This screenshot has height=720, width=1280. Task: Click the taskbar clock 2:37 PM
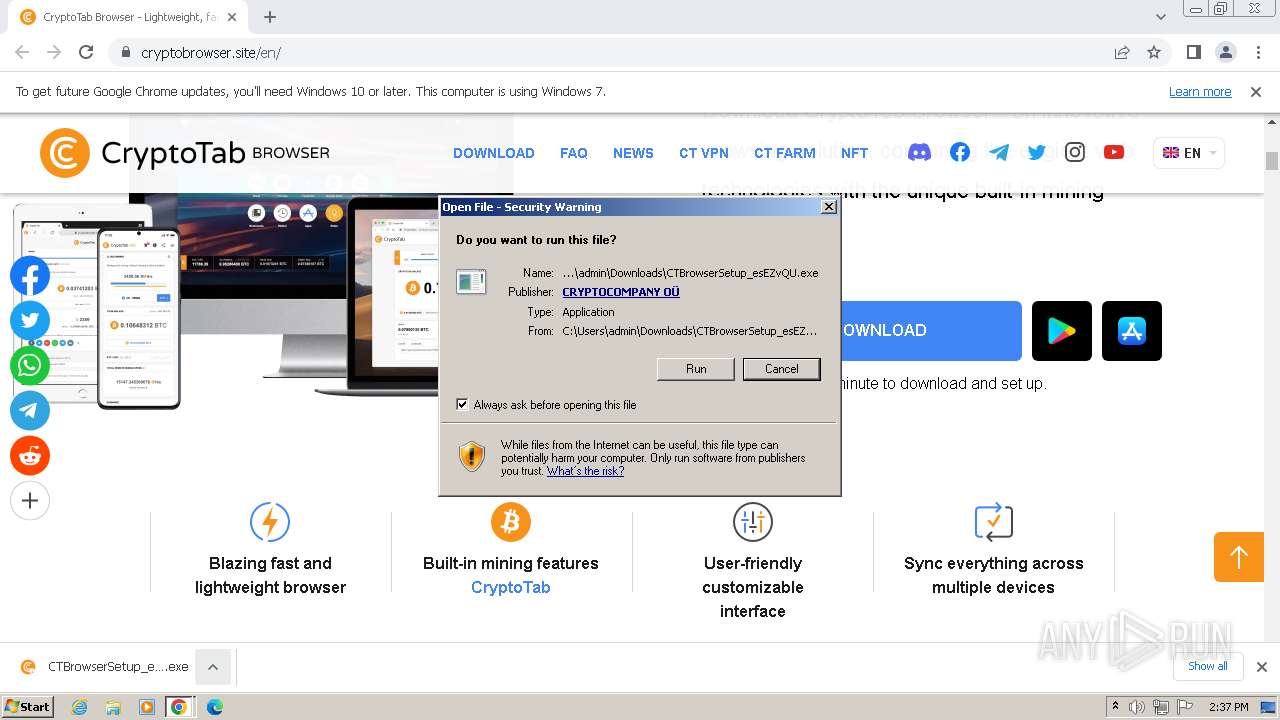click(x=1229, y=707)
